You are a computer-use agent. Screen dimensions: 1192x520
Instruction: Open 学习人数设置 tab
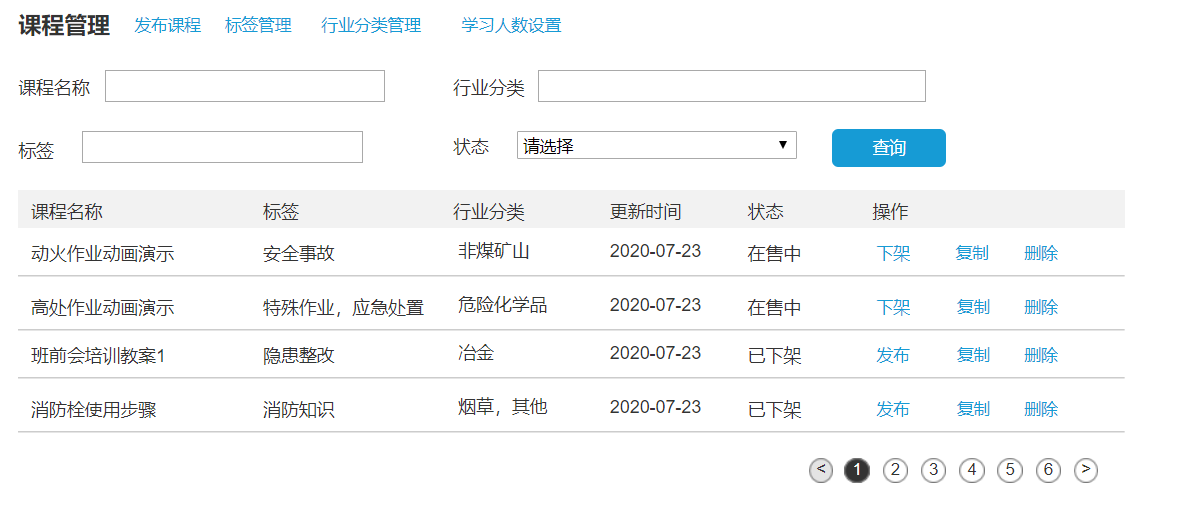(511, 26)
